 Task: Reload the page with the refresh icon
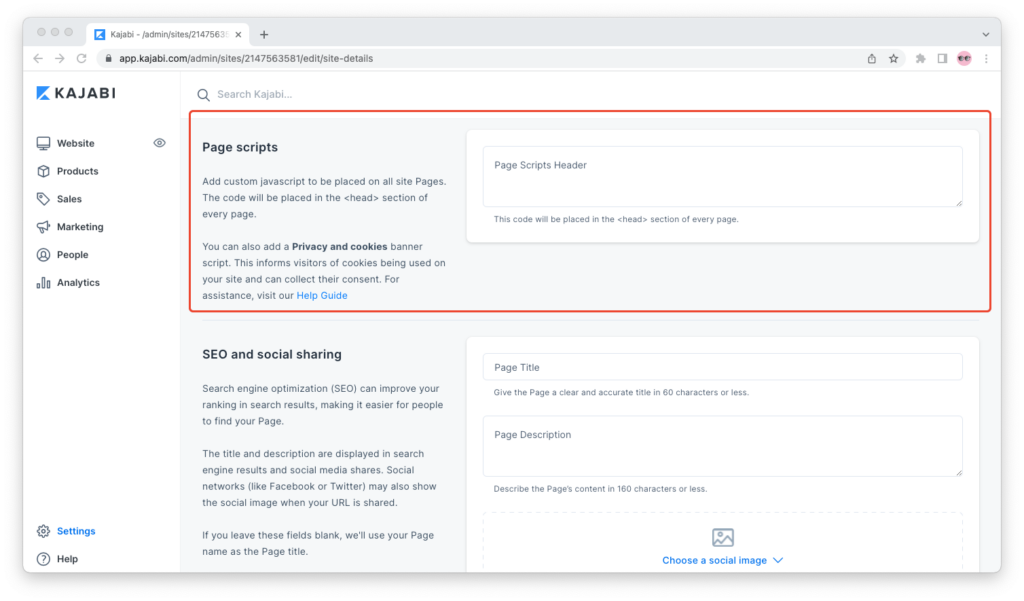point(82,59)
